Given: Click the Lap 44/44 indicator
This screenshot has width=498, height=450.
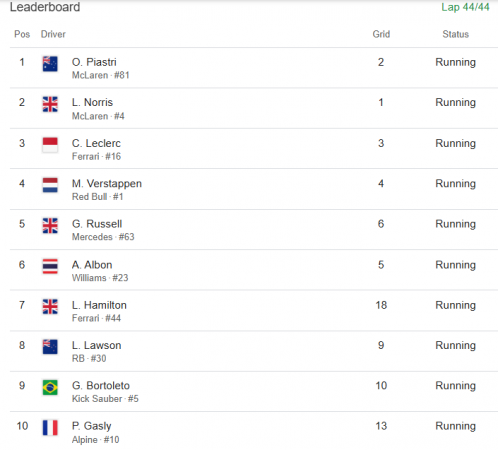Looking at the screenshot, I should (465, 7).
